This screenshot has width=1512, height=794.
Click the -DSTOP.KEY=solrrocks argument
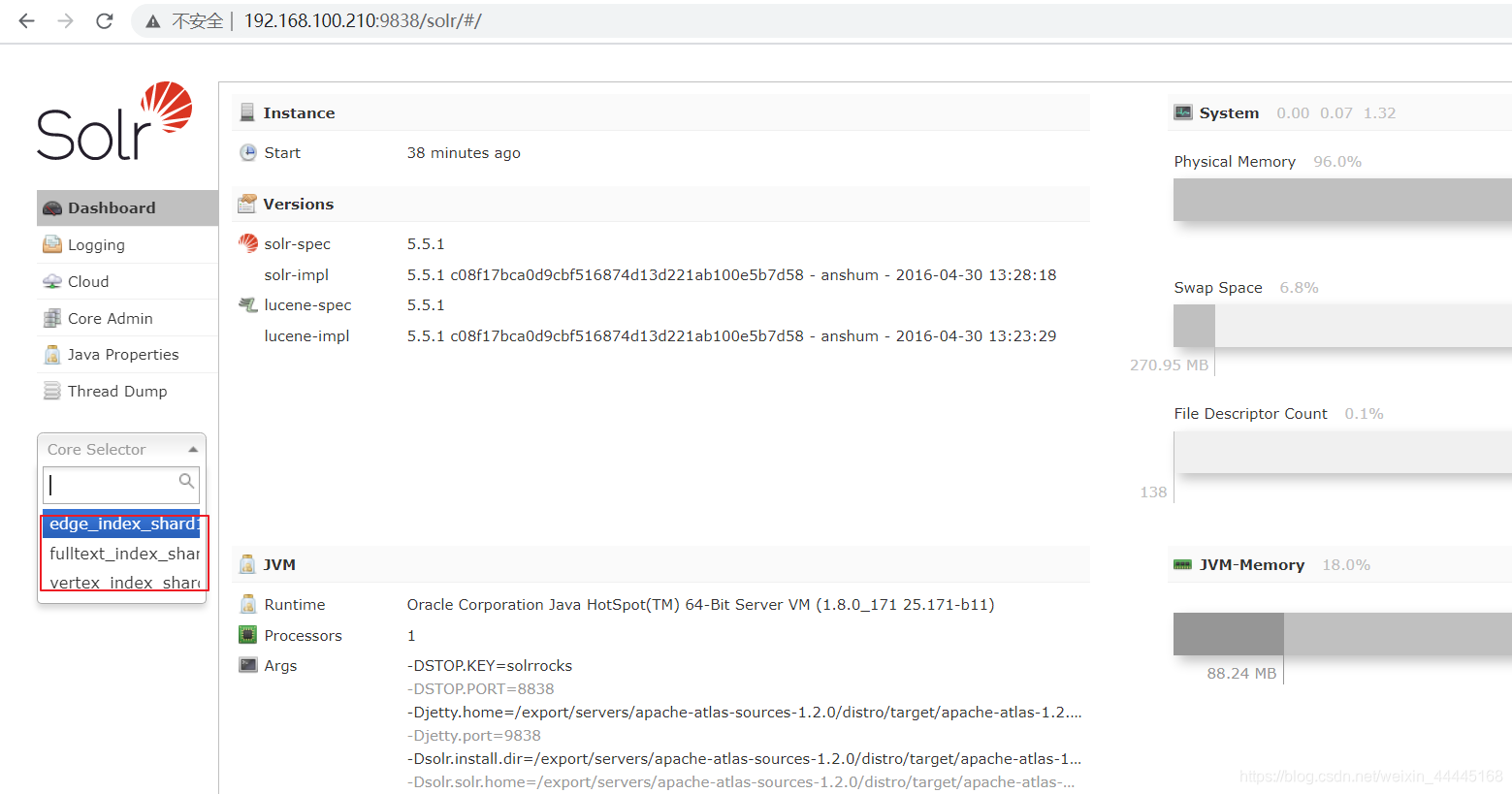pos(490,665)
